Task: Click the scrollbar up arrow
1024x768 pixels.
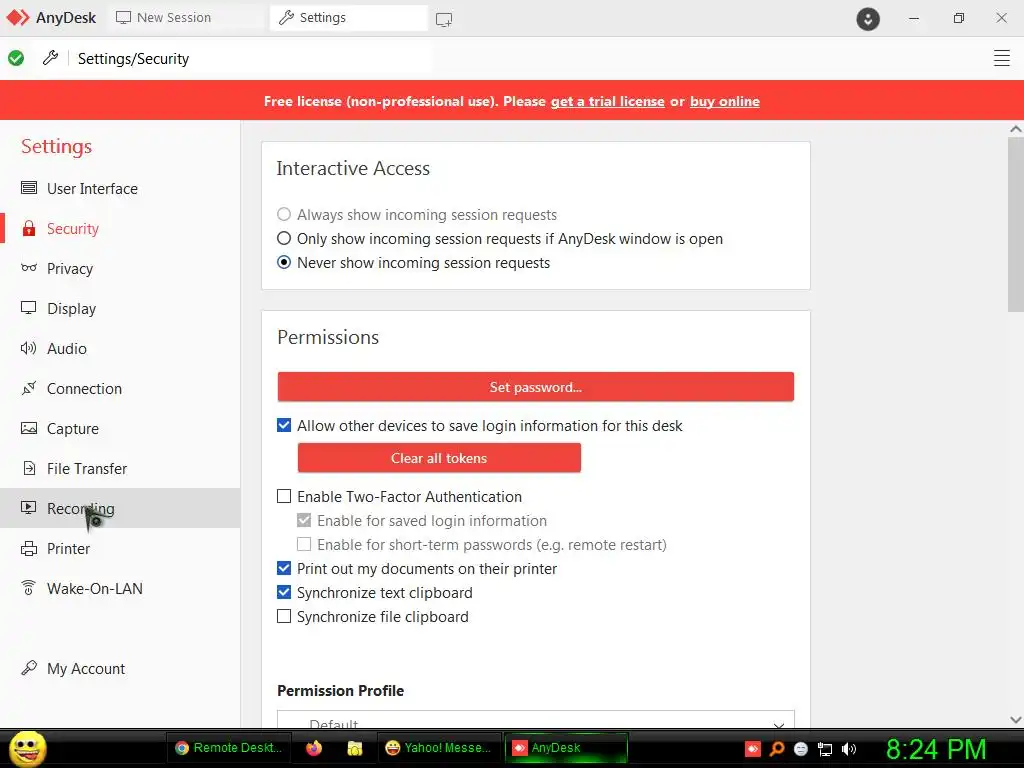Action: point(1016,129)
